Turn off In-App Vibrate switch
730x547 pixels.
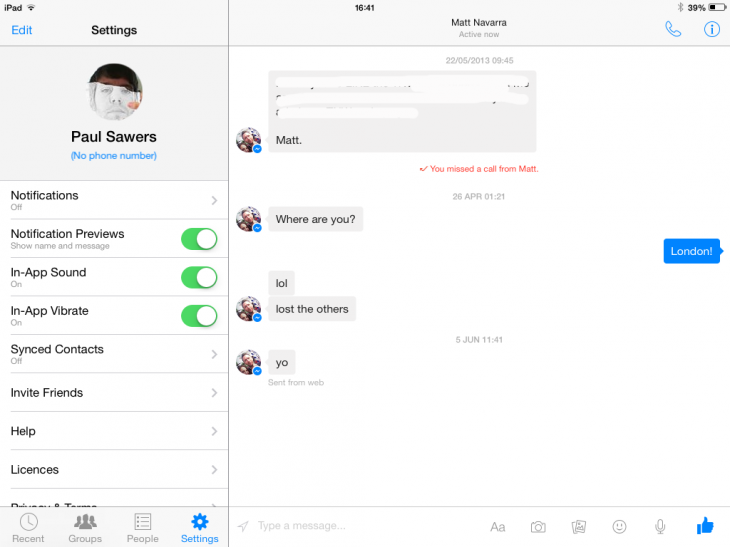tap(199, 316)
